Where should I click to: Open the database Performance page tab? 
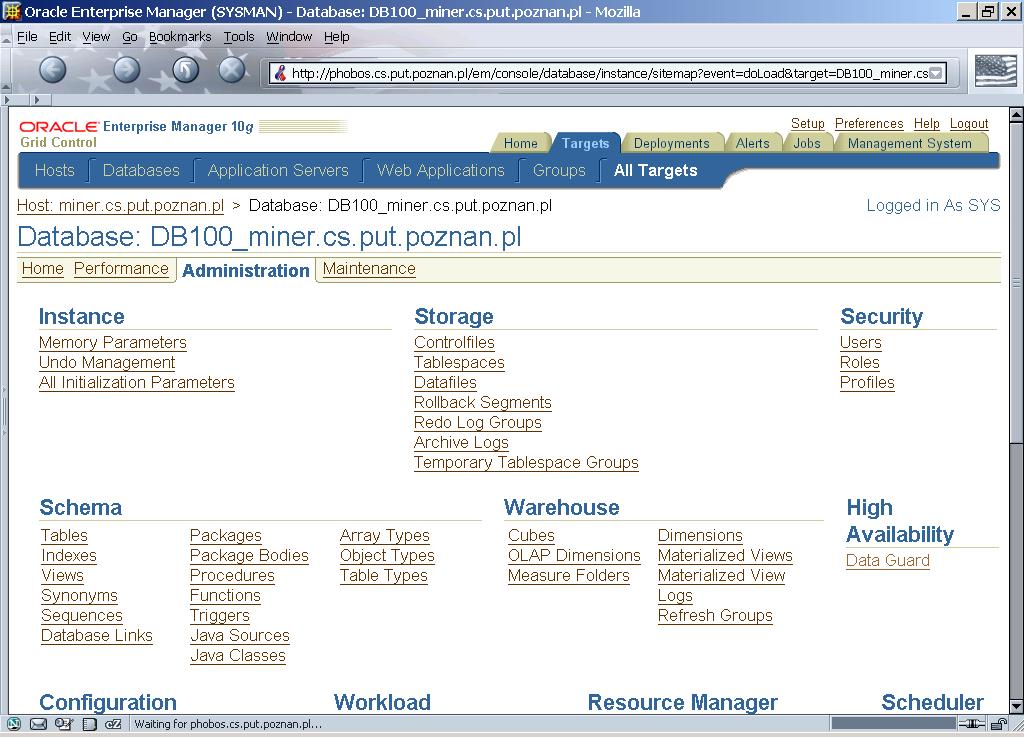pos(121,268)
